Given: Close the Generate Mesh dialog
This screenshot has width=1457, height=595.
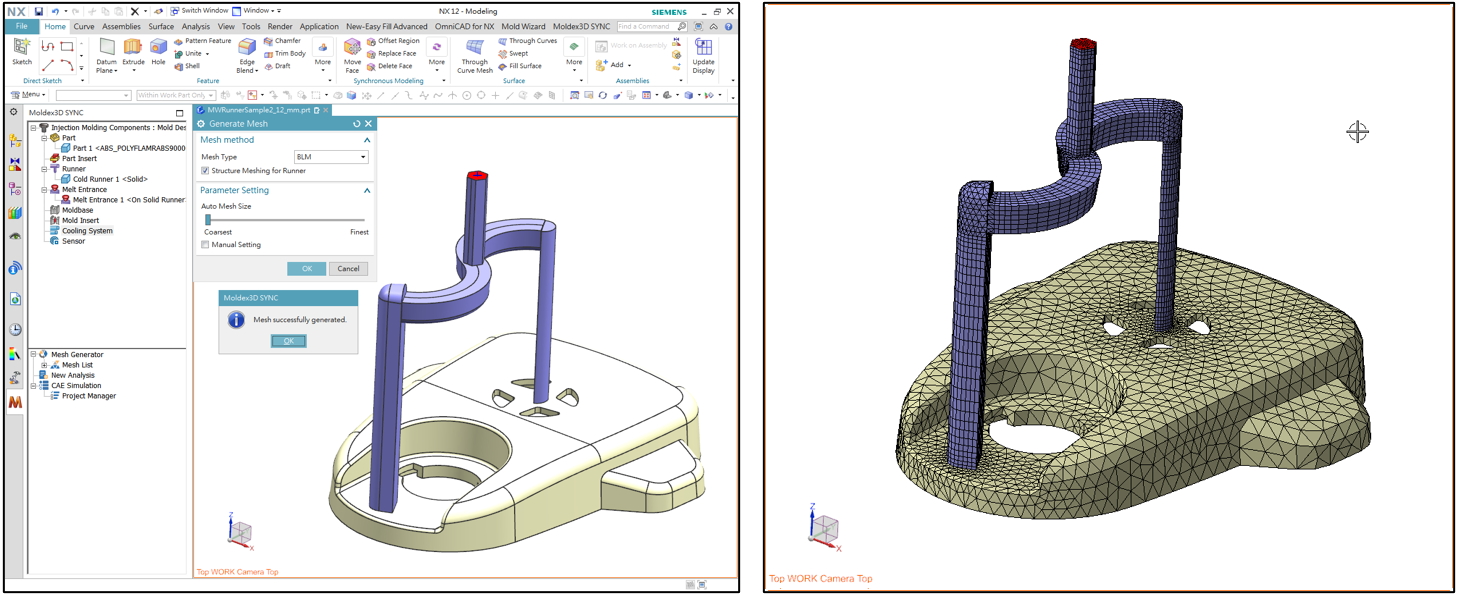Looking at the screenshot, I should pyautogui.click(x=368, y=124).
